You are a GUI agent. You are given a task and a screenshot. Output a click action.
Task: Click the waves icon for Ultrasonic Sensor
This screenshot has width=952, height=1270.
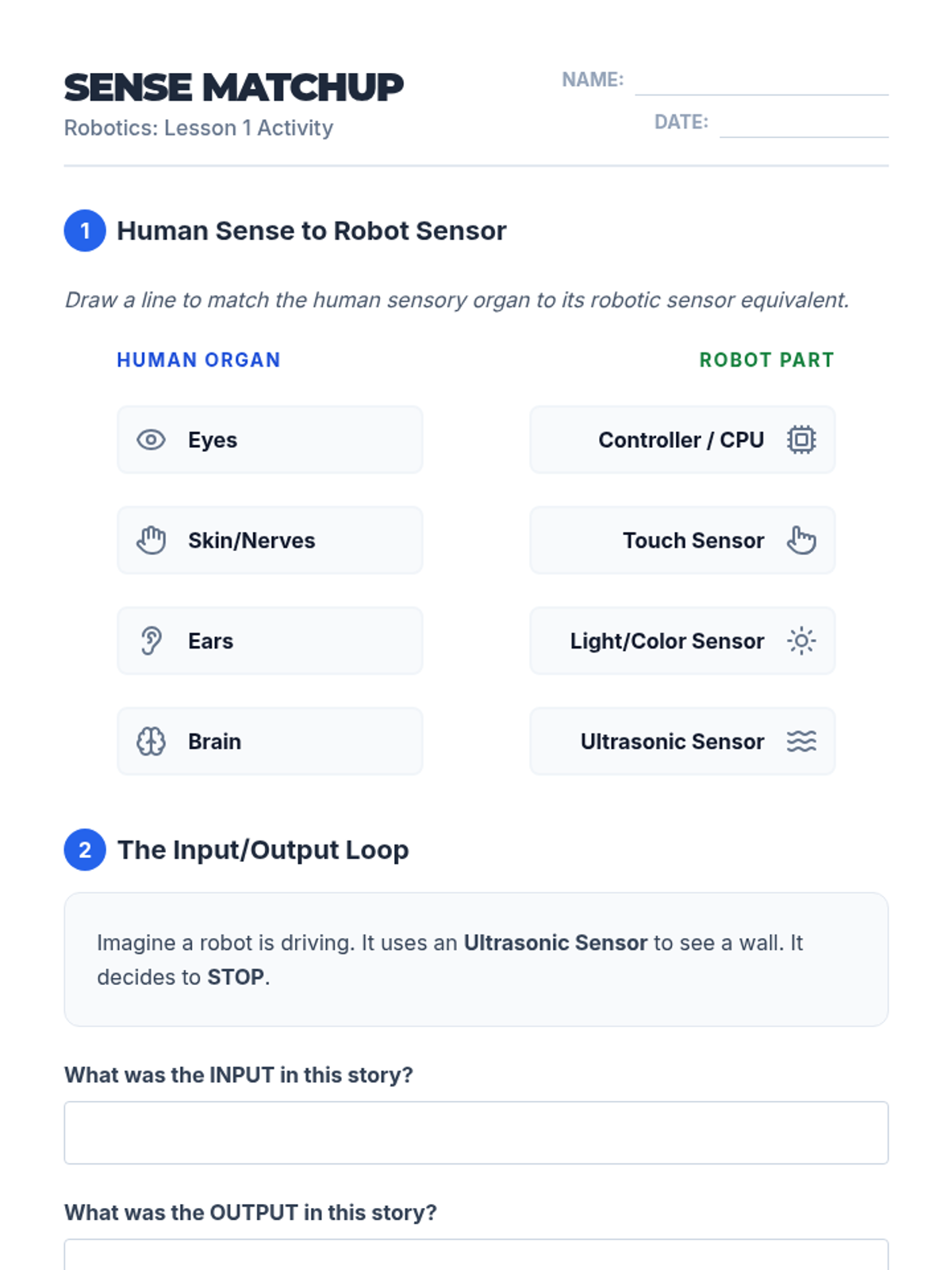(801, 741)
